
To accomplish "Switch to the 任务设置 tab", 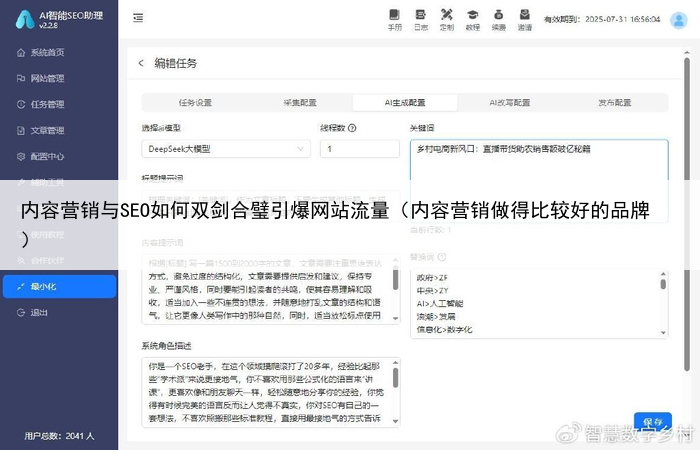I will (195, 102).
